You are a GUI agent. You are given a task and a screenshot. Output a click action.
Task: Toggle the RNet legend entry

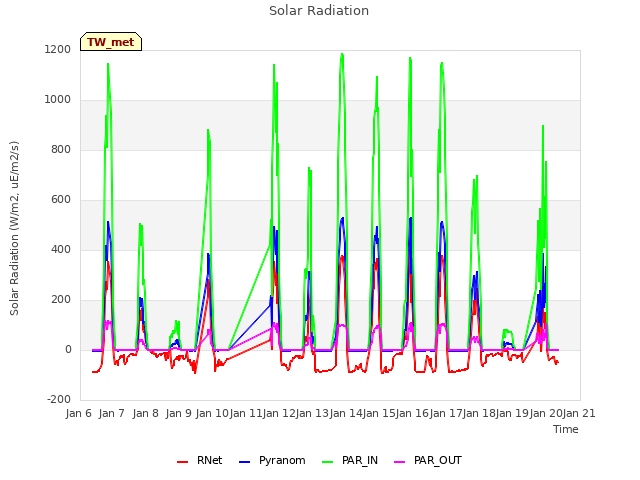pyautogui.click(x=200, y=460)
